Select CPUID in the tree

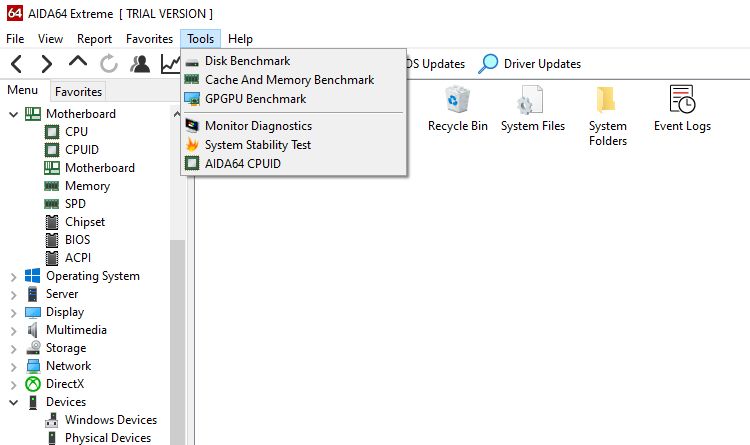(82, 150)
